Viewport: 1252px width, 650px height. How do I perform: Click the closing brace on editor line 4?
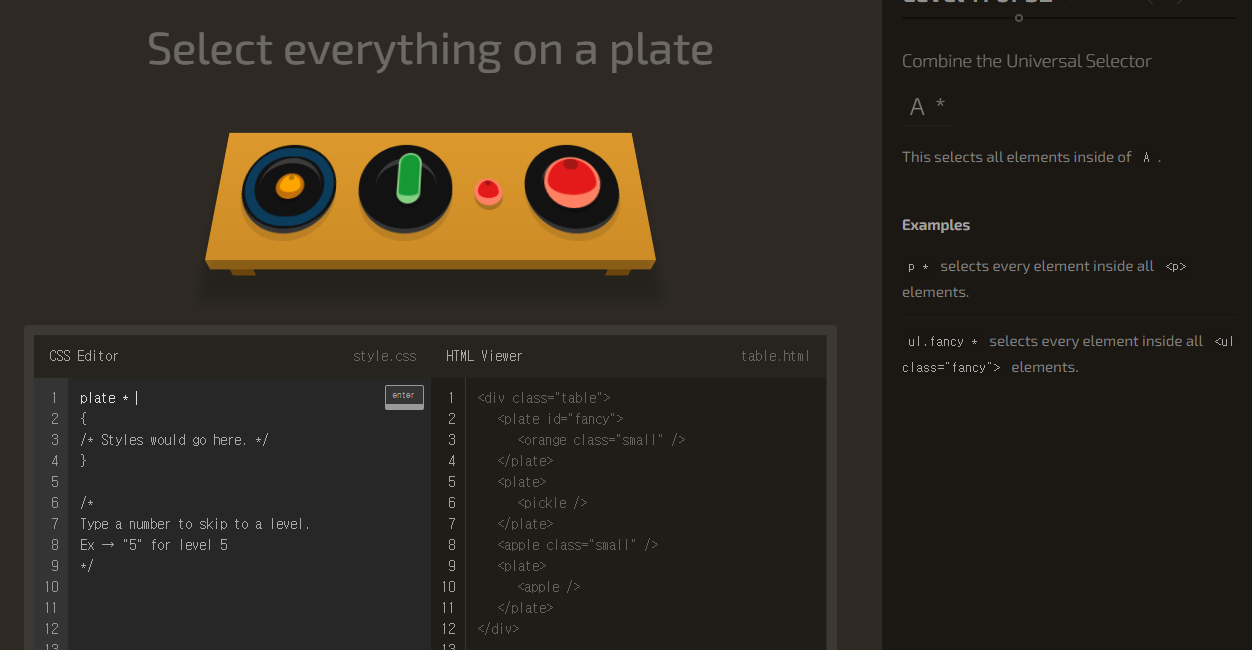click(x=83, y=461)
